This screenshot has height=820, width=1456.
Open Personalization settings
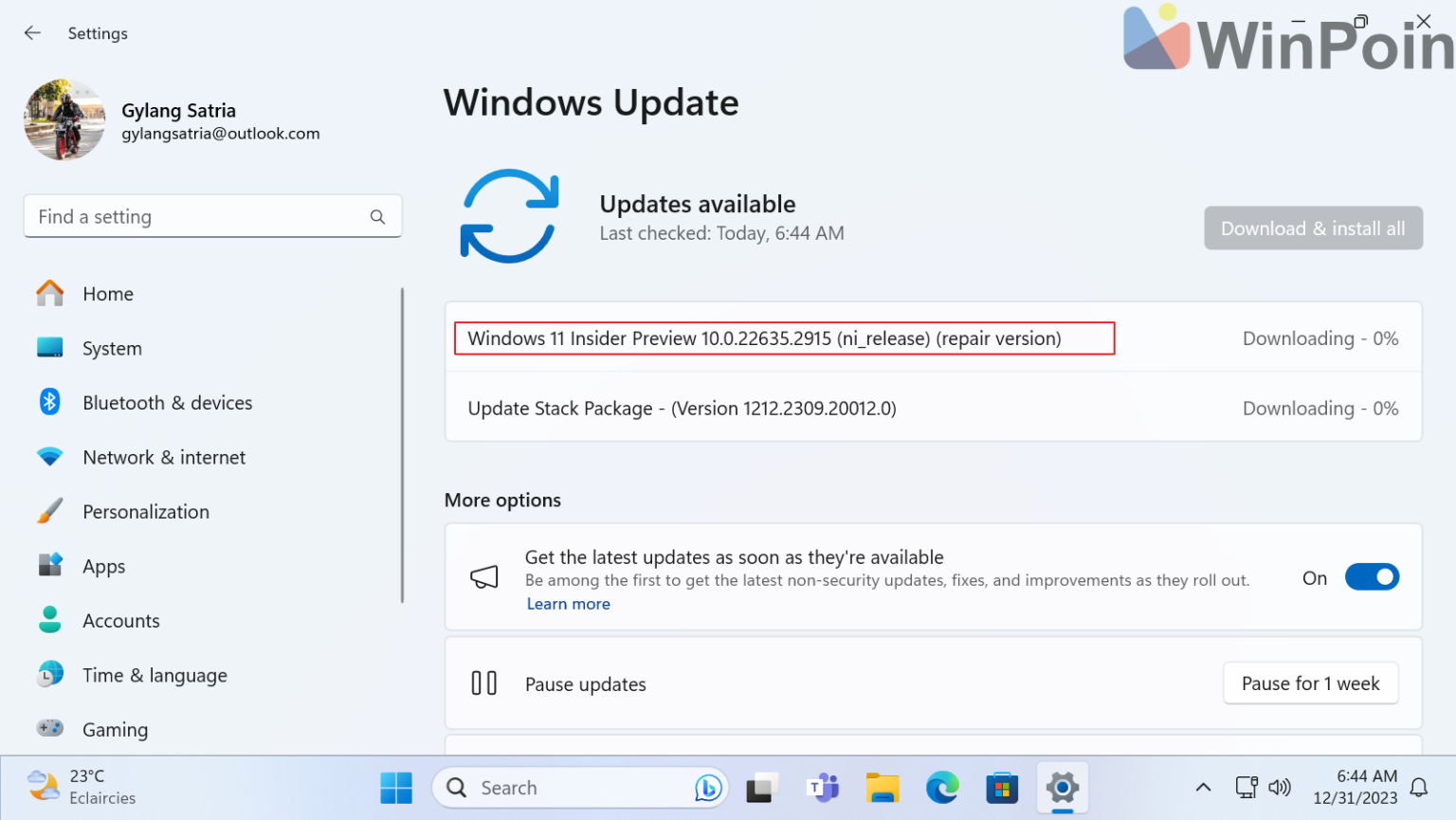tap(145, 511)
